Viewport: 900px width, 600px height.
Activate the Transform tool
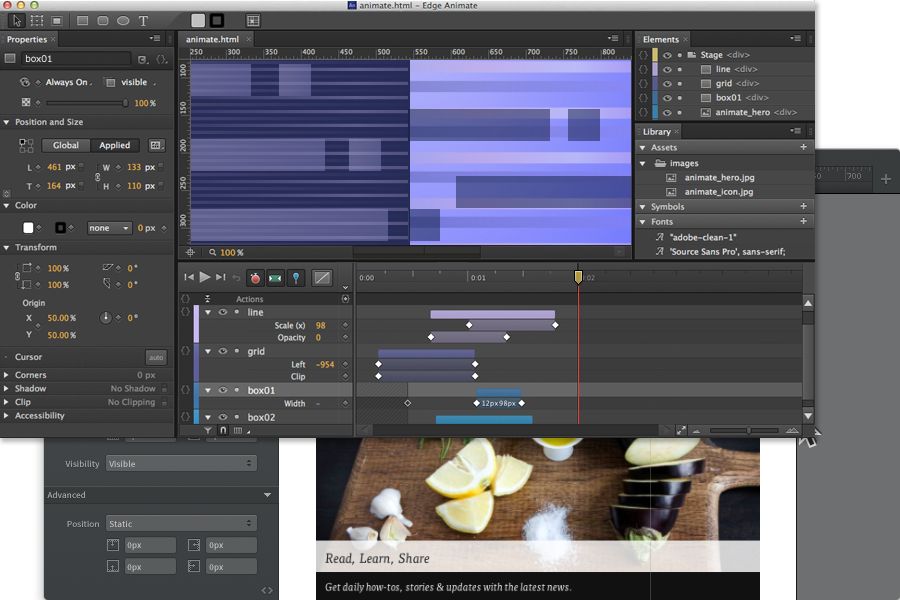pyautogui.click(x=37, y=20)
